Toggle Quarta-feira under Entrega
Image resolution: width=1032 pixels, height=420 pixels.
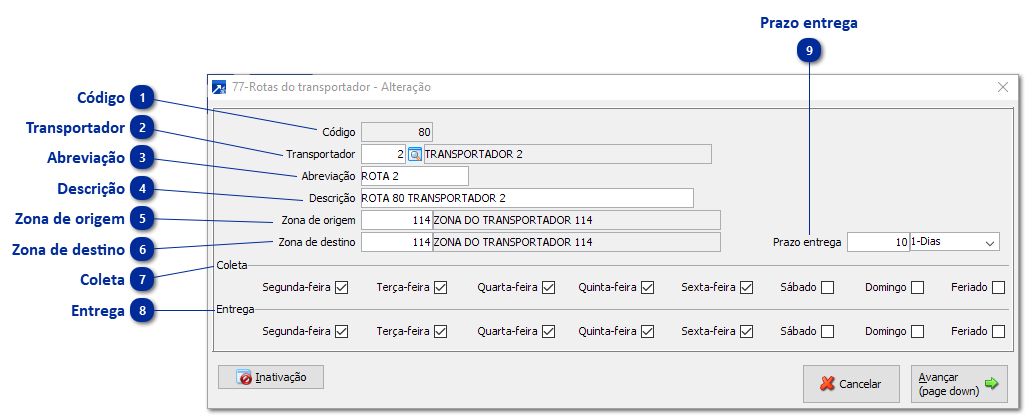(548, 331)
